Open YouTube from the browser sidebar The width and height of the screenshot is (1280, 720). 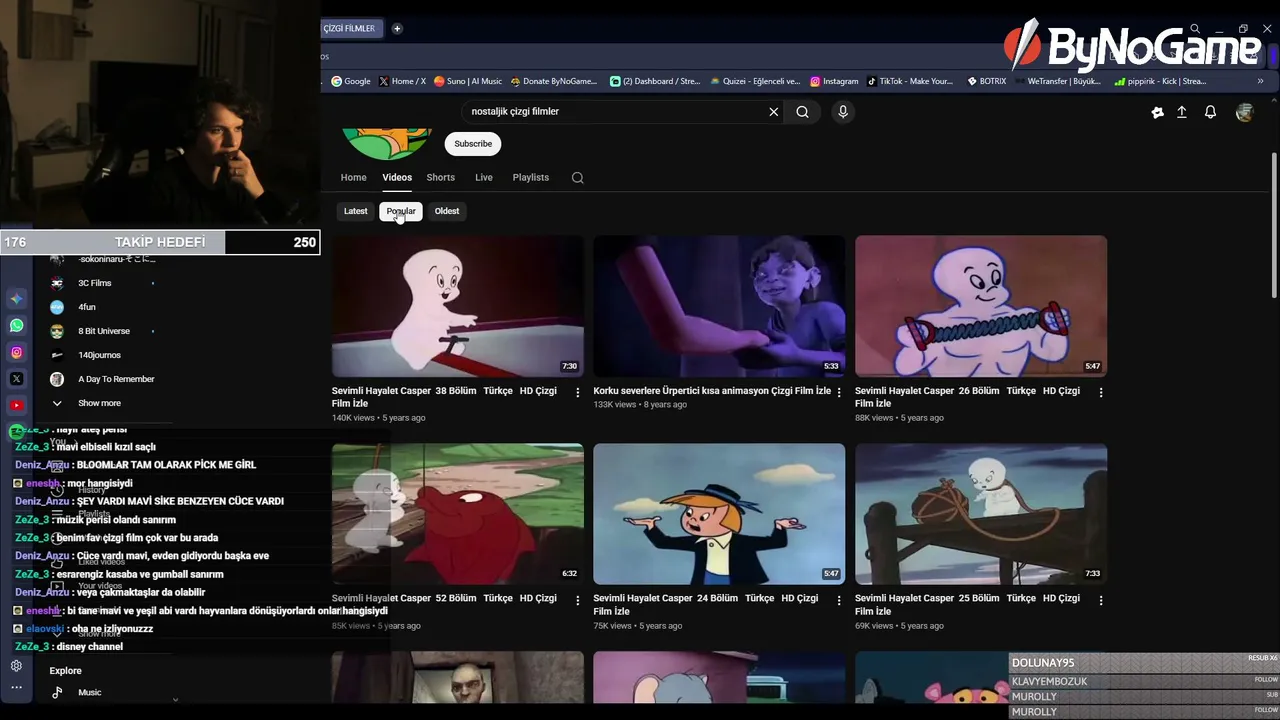[16, 405]
